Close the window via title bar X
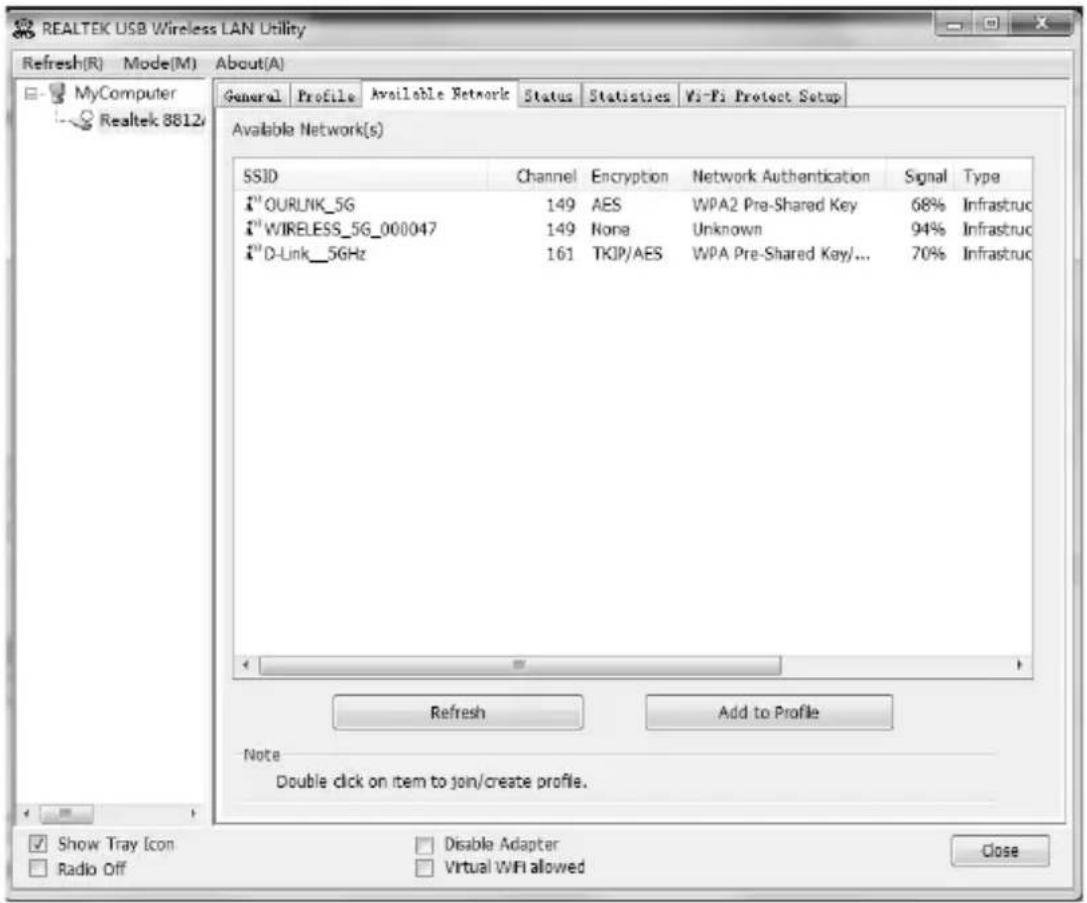Image resolution: width=1087 pixels, height=903 pixels. pos(1041,24)
